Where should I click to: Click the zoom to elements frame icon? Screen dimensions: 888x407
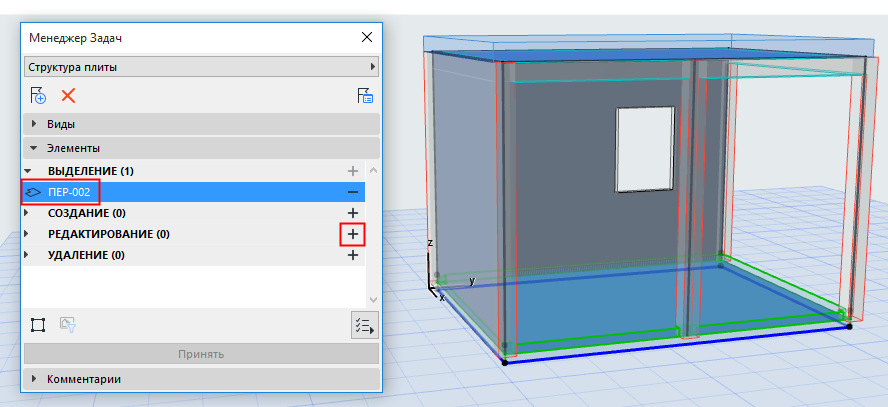[38, 325]
